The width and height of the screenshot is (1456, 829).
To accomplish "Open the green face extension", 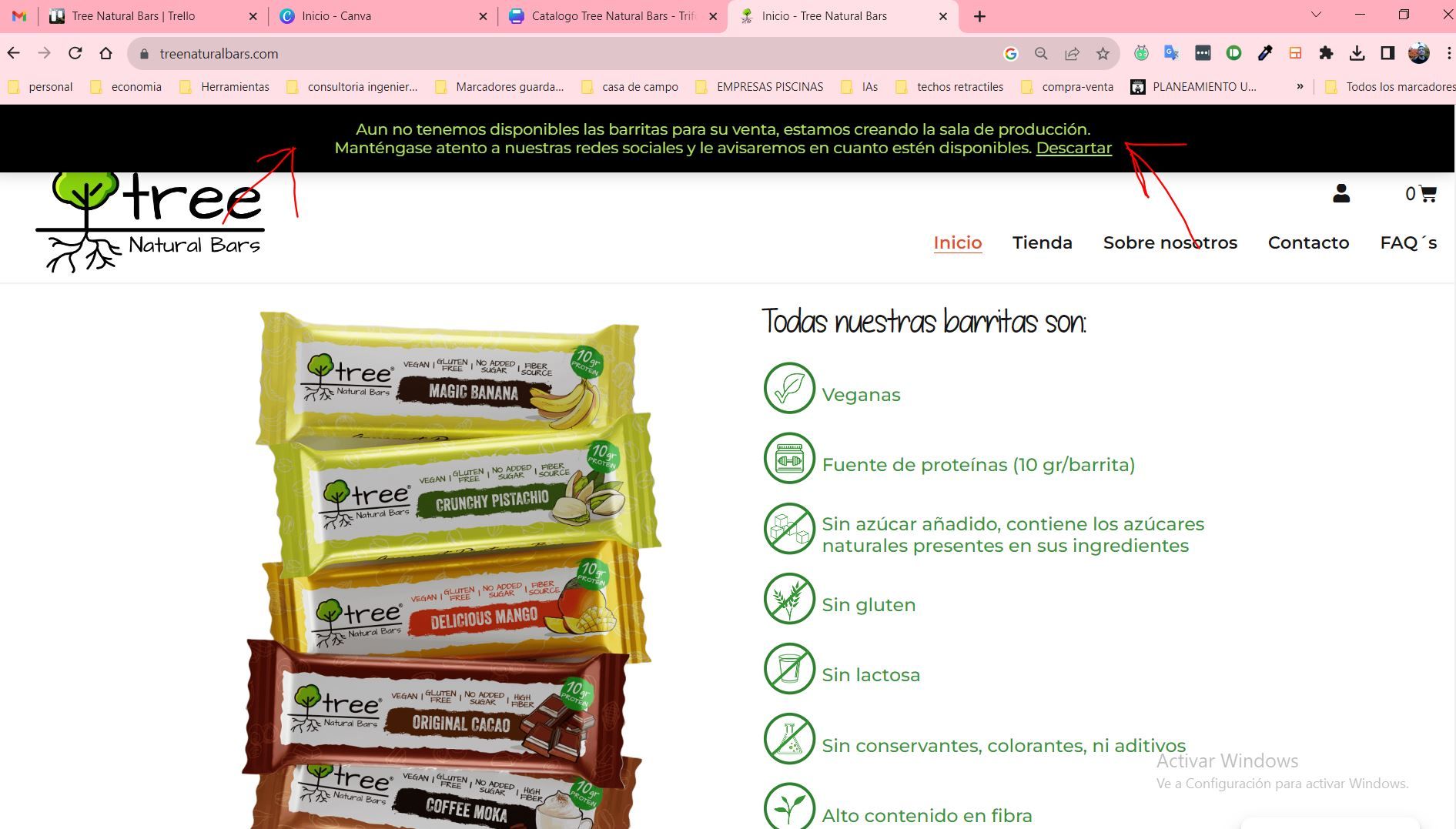I will 1141,53.
